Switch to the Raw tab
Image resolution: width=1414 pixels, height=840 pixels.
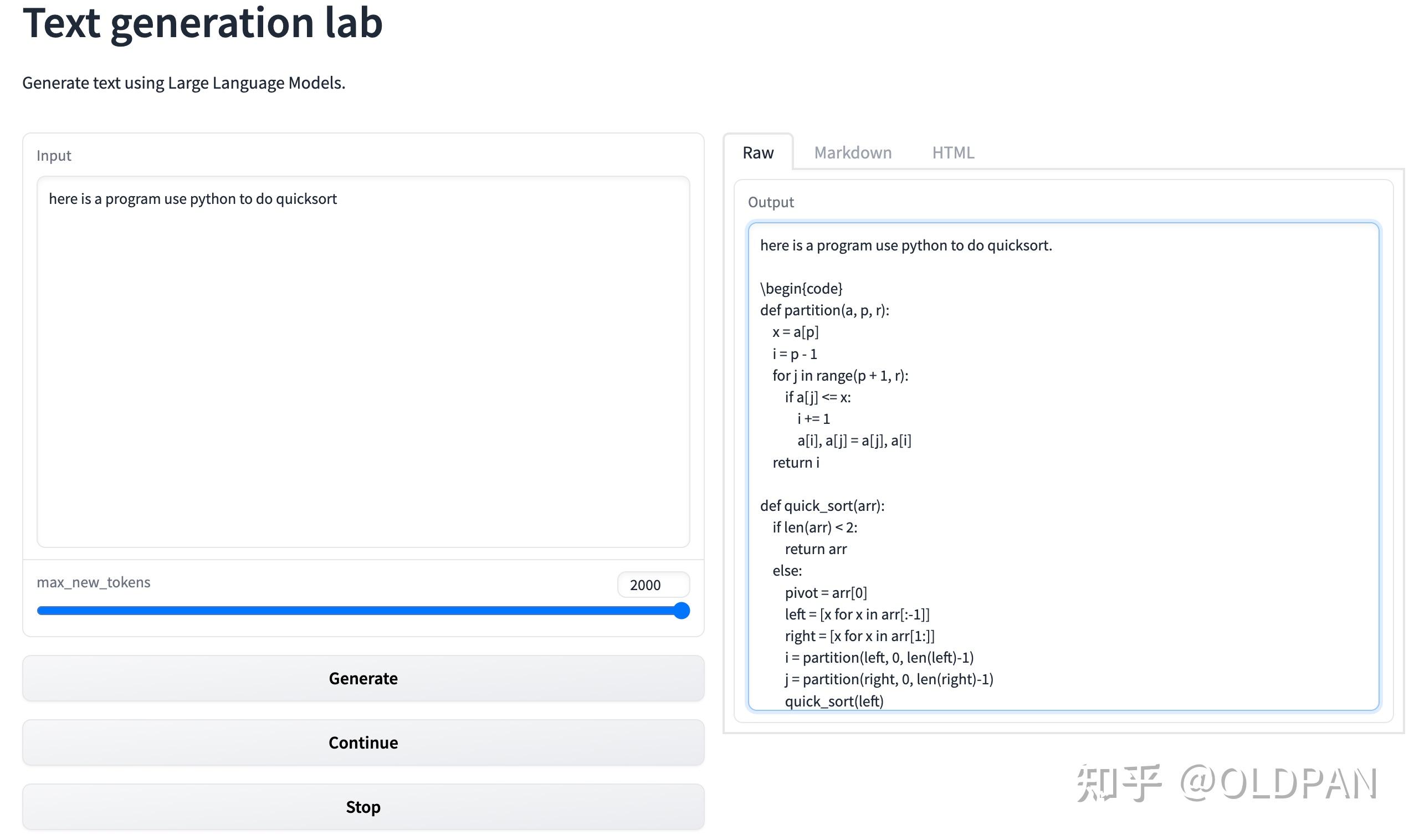tap(757, 152)
